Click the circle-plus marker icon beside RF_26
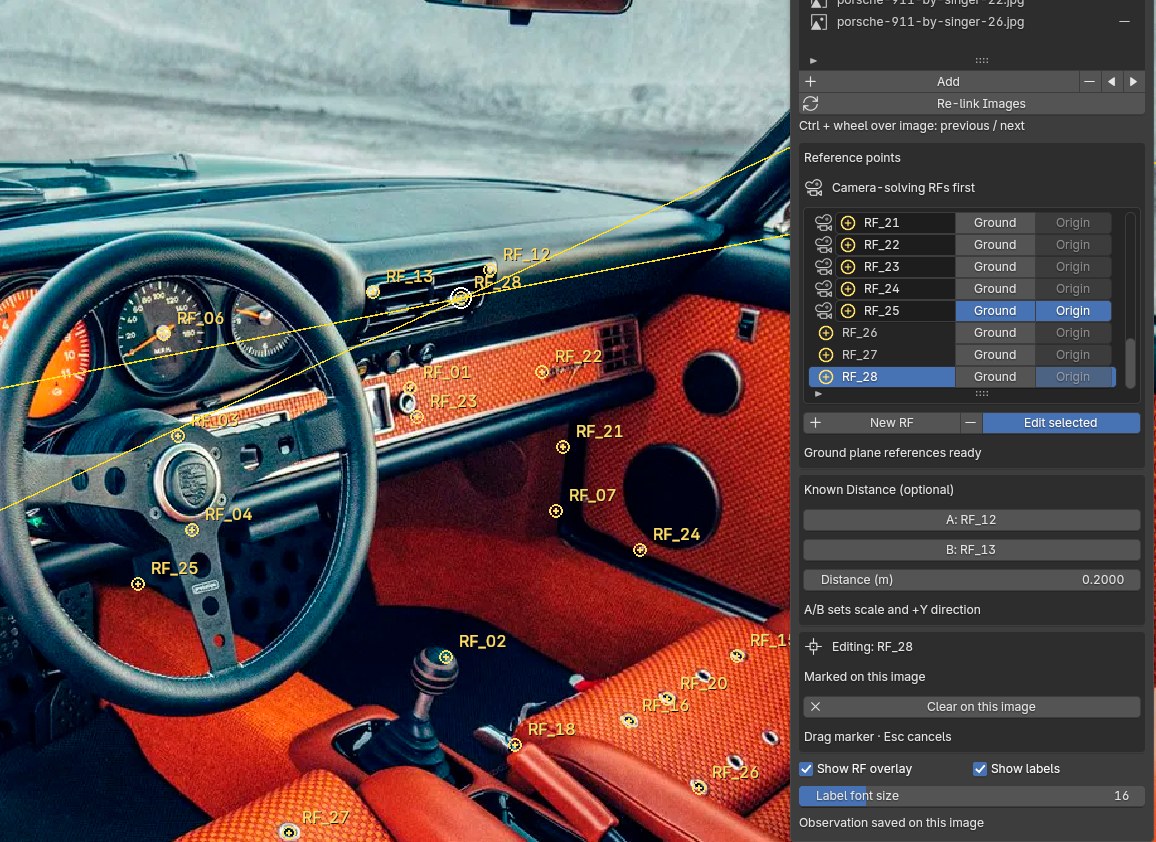Viewport: 1156px width, 842px height. point(826,333)
